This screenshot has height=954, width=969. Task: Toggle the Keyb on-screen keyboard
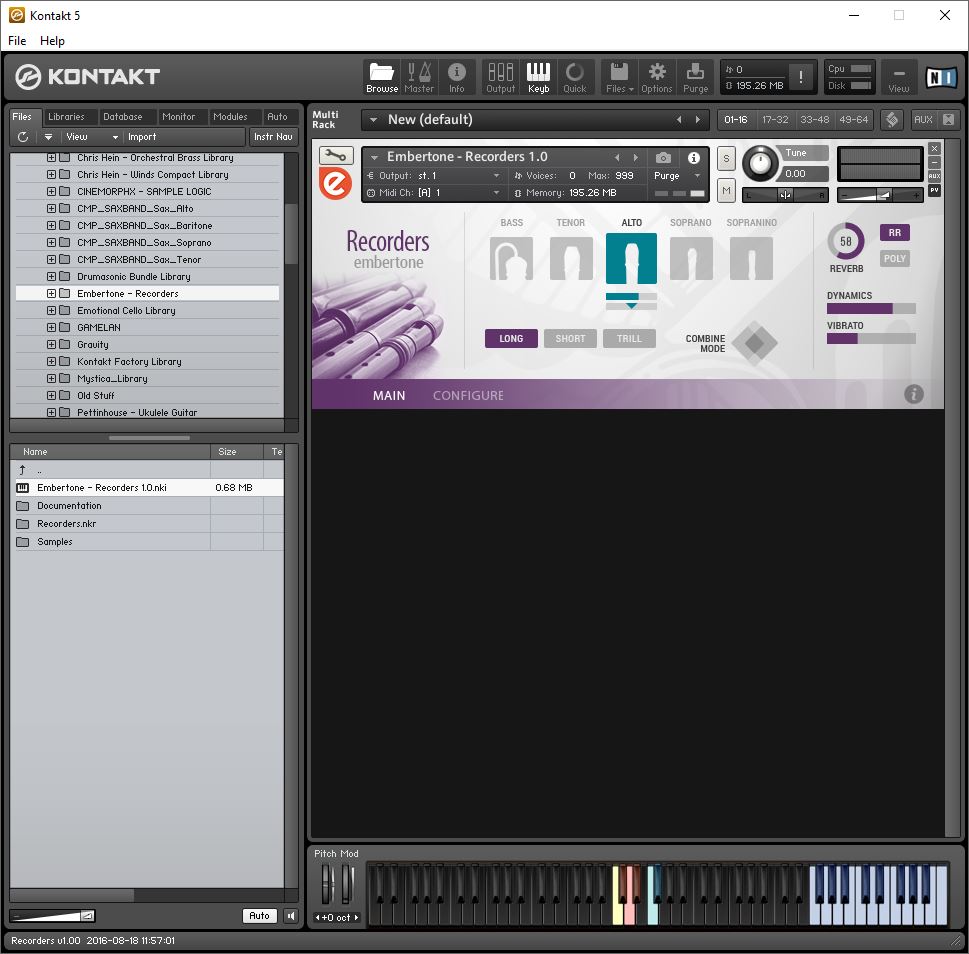[x=538, y=77]
